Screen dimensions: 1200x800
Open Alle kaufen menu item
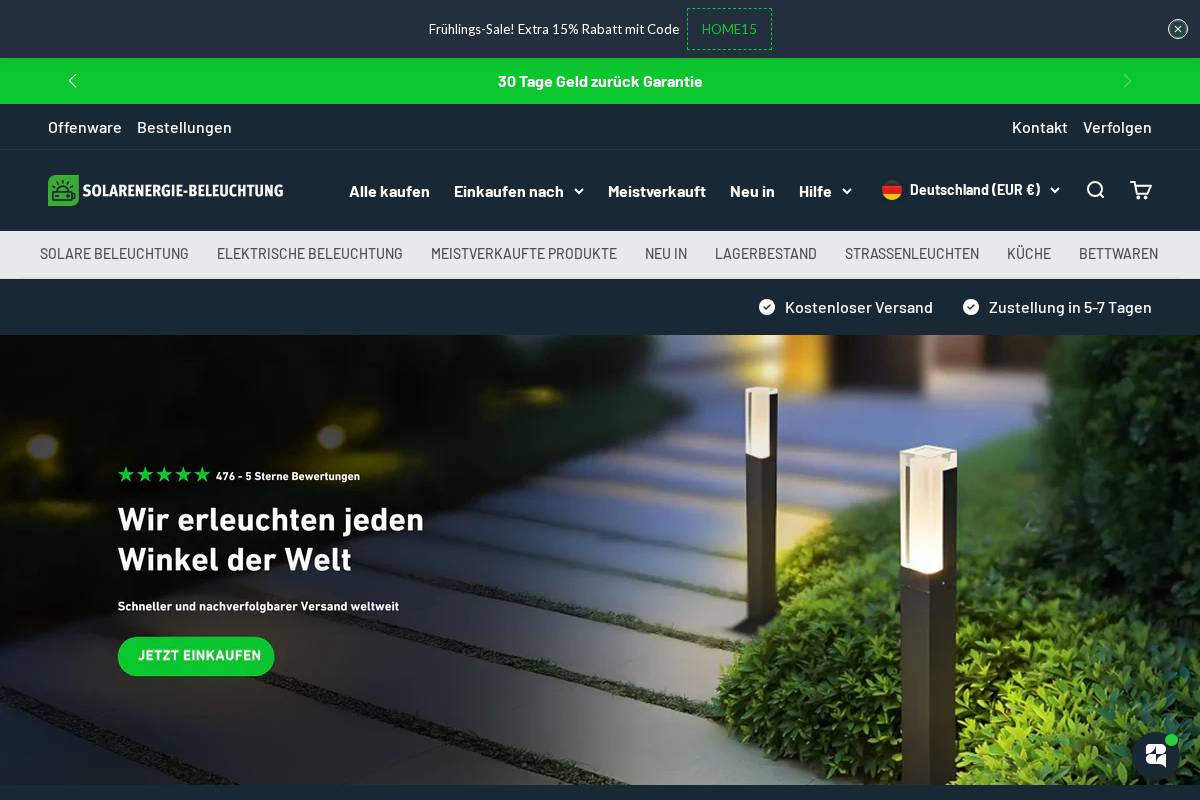389,191
